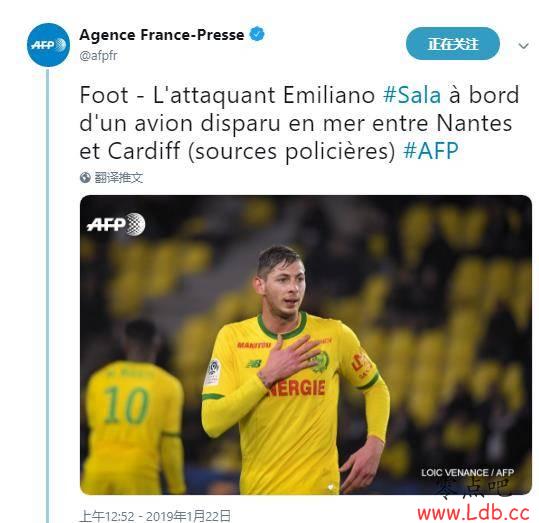Screen dimensions: 539x523
Task: Click the date 2019年1月22日
Action: (x=188, y=516)
